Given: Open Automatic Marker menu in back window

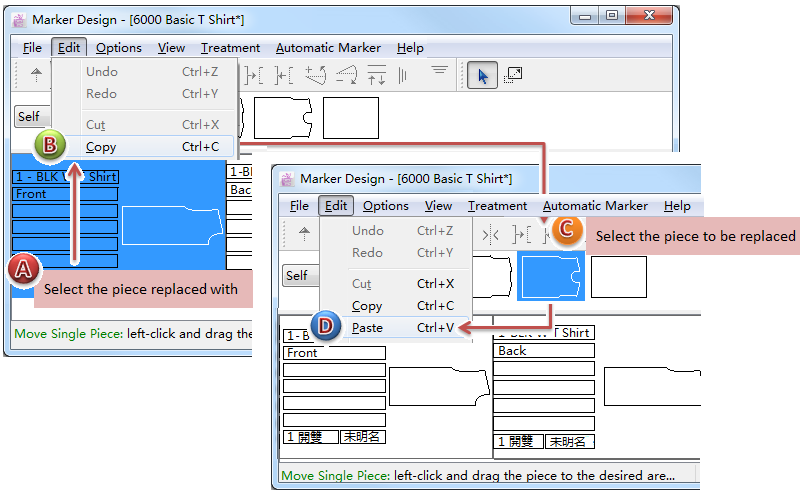Looking at the screenshot, I should 328,48.
